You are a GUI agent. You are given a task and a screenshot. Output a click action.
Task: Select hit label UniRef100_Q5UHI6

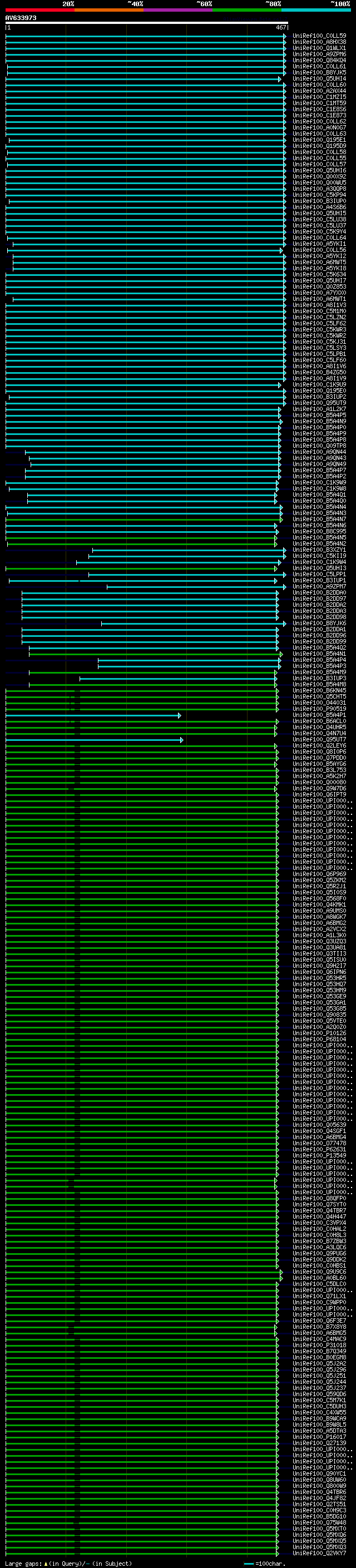319,170
